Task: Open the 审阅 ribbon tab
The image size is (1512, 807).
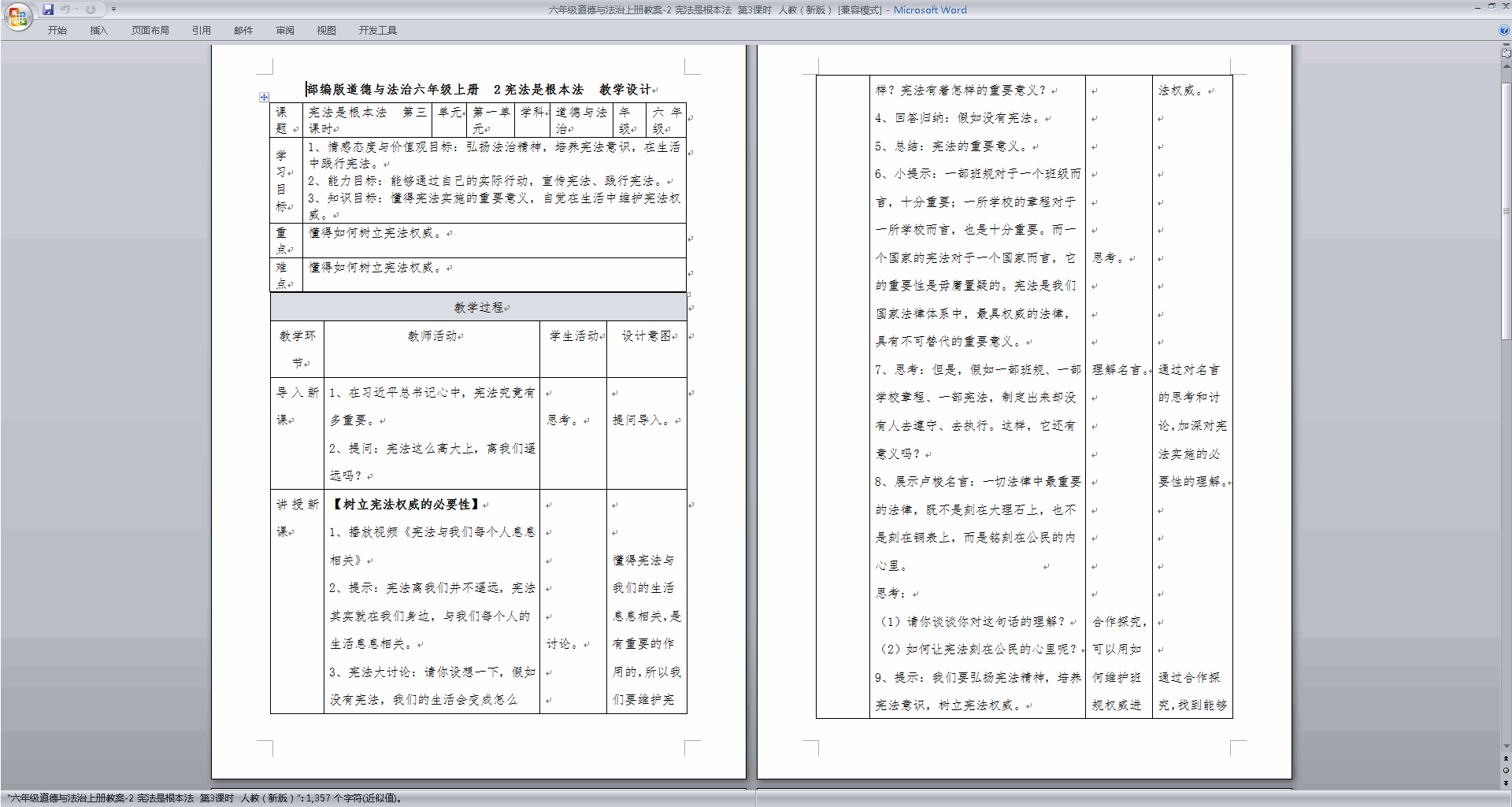Action: (x=285, y=31)
